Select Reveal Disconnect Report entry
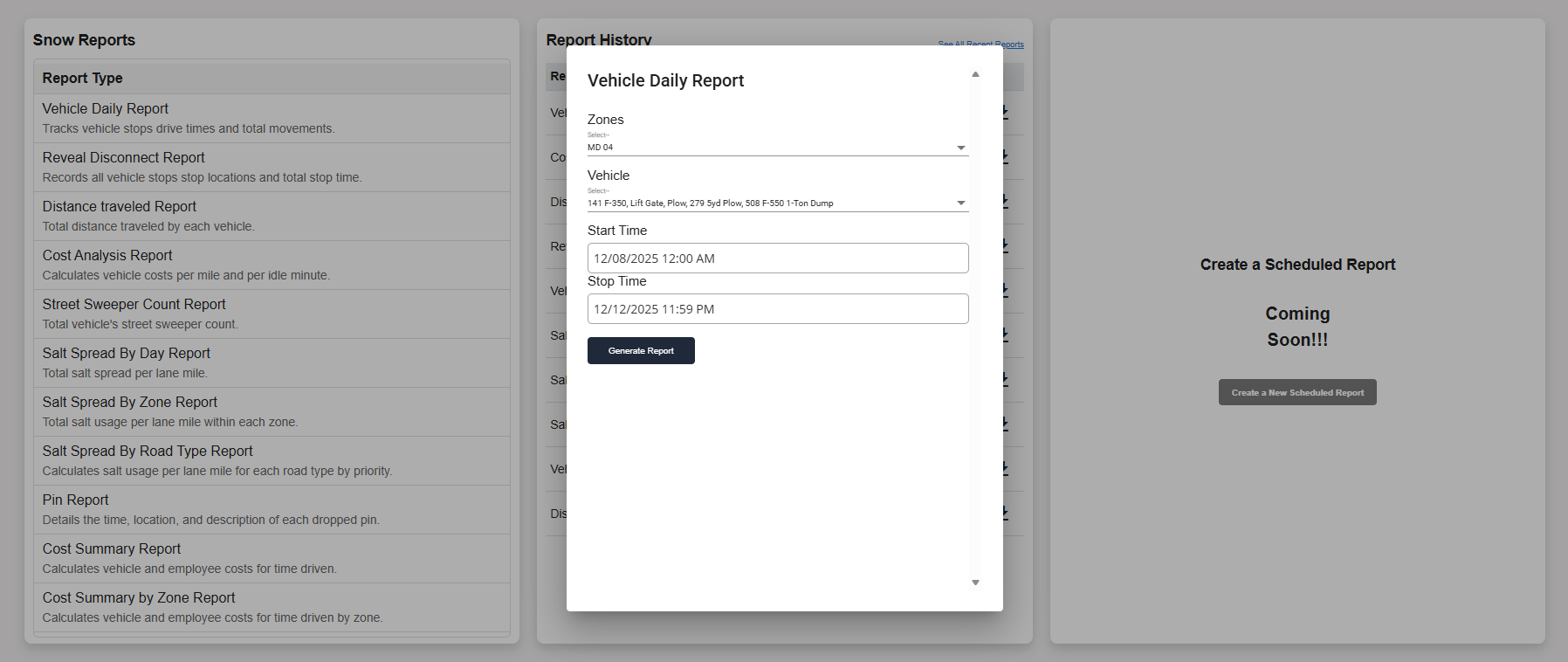Screen dimensions: 1568x662 [123, 158]
